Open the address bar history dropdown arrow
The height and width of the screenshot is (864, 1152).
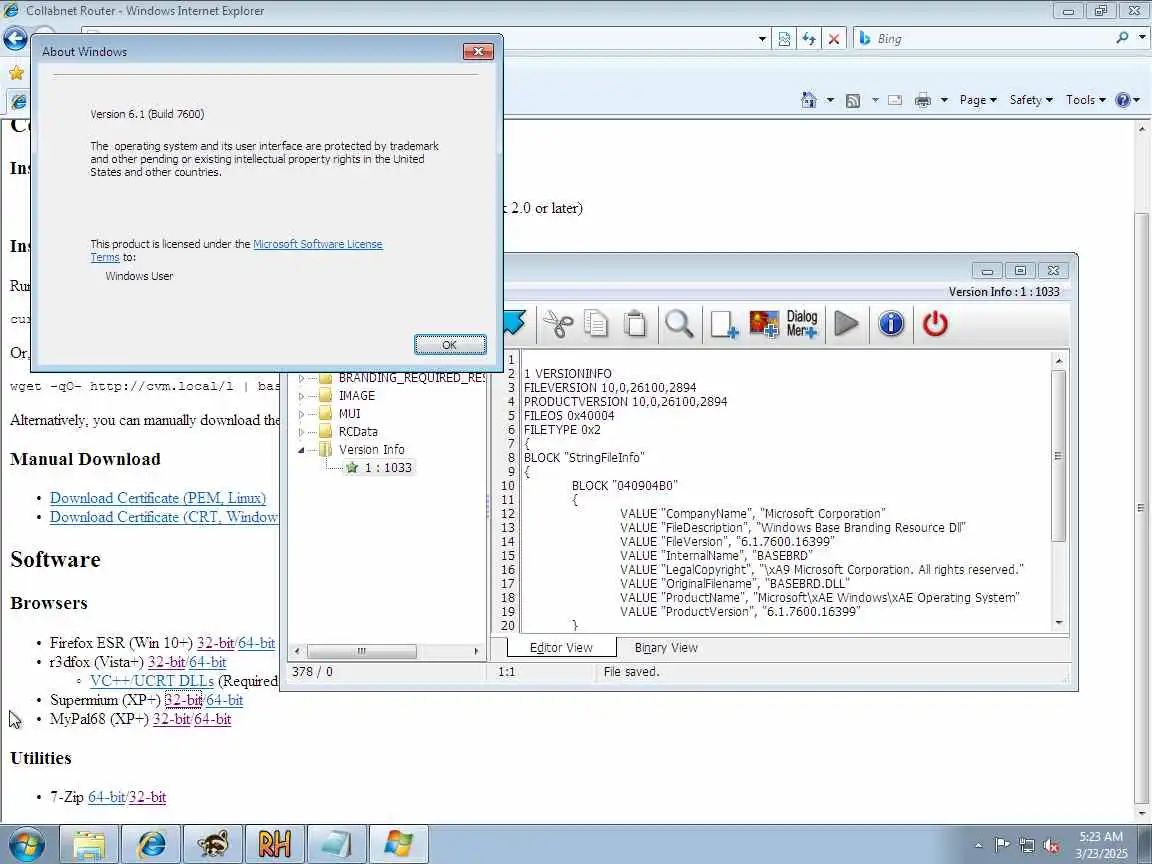(762, 39)
